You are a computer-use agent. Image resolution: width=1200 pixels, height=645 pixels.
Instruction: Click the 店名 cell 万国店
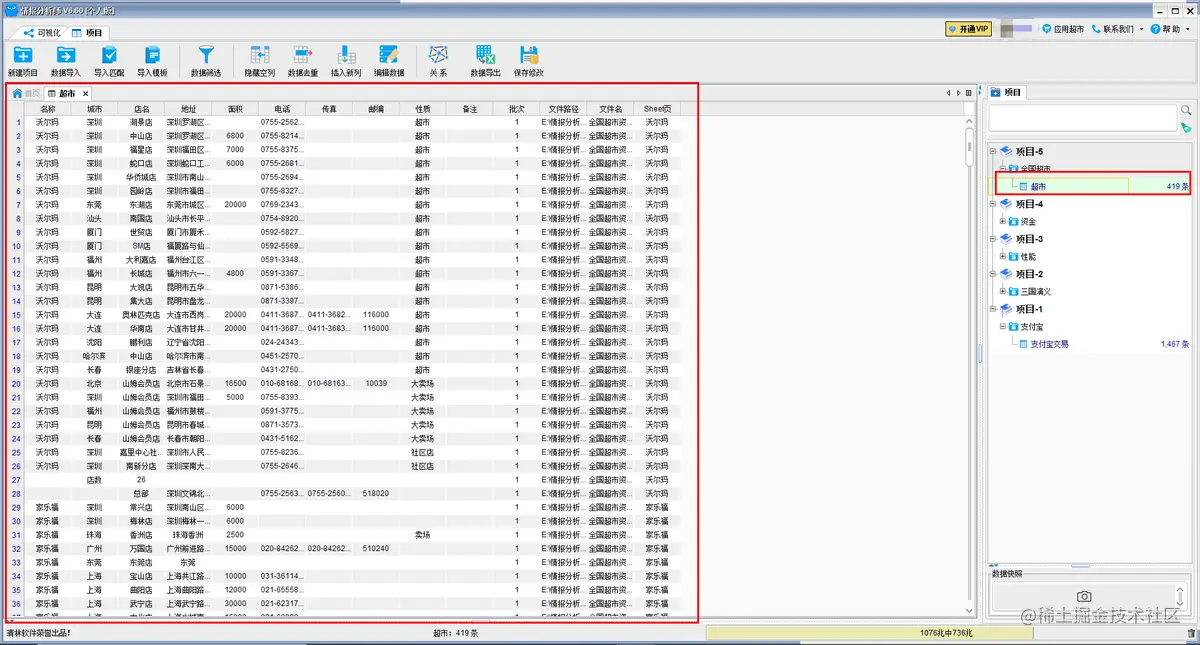(141, 549)
